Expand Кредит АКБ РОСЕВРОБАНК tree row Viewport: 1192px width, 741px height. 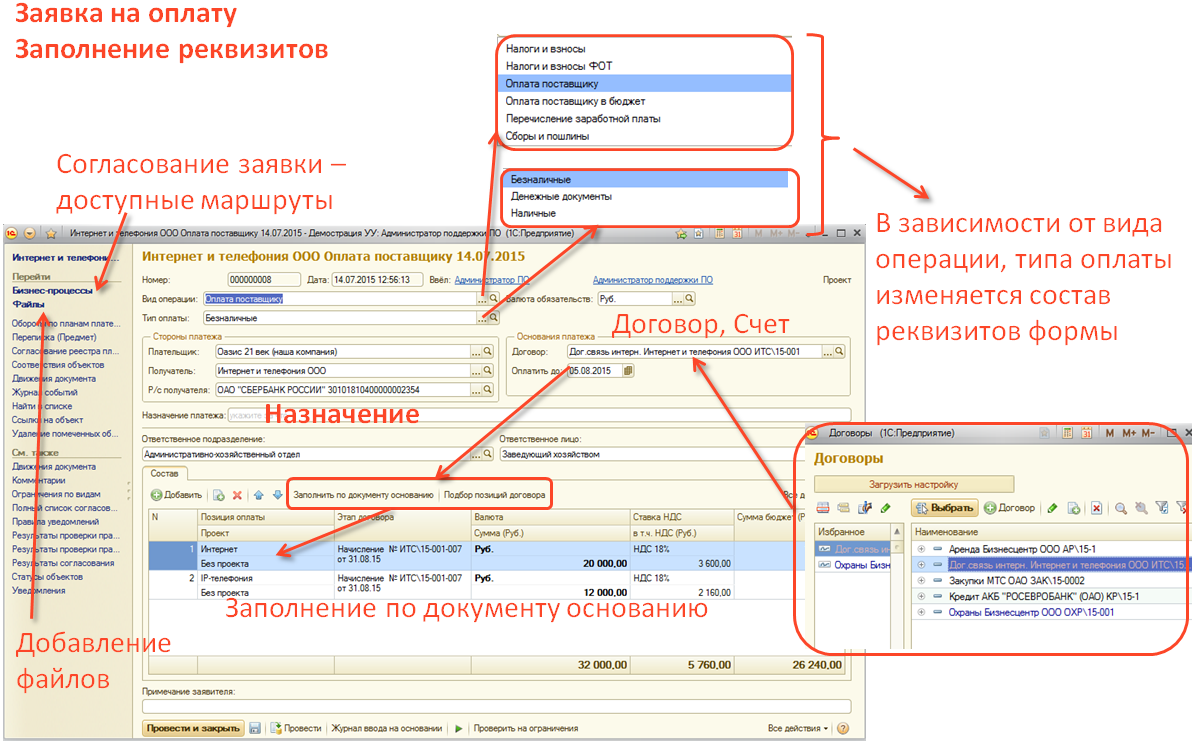pos(921,596)
